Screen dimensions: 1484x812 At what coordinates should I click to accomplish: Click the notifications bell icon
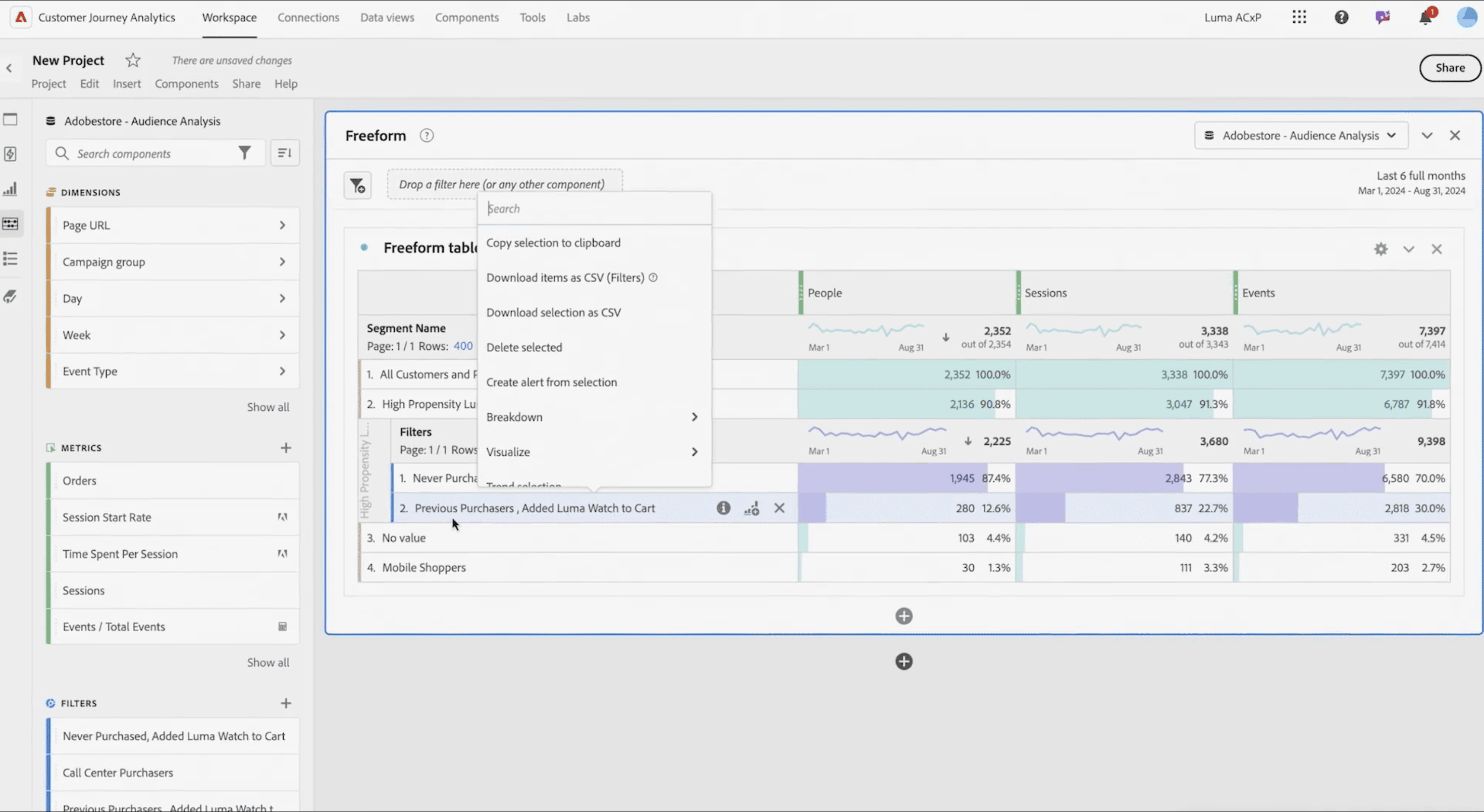tap(1425, 17)
